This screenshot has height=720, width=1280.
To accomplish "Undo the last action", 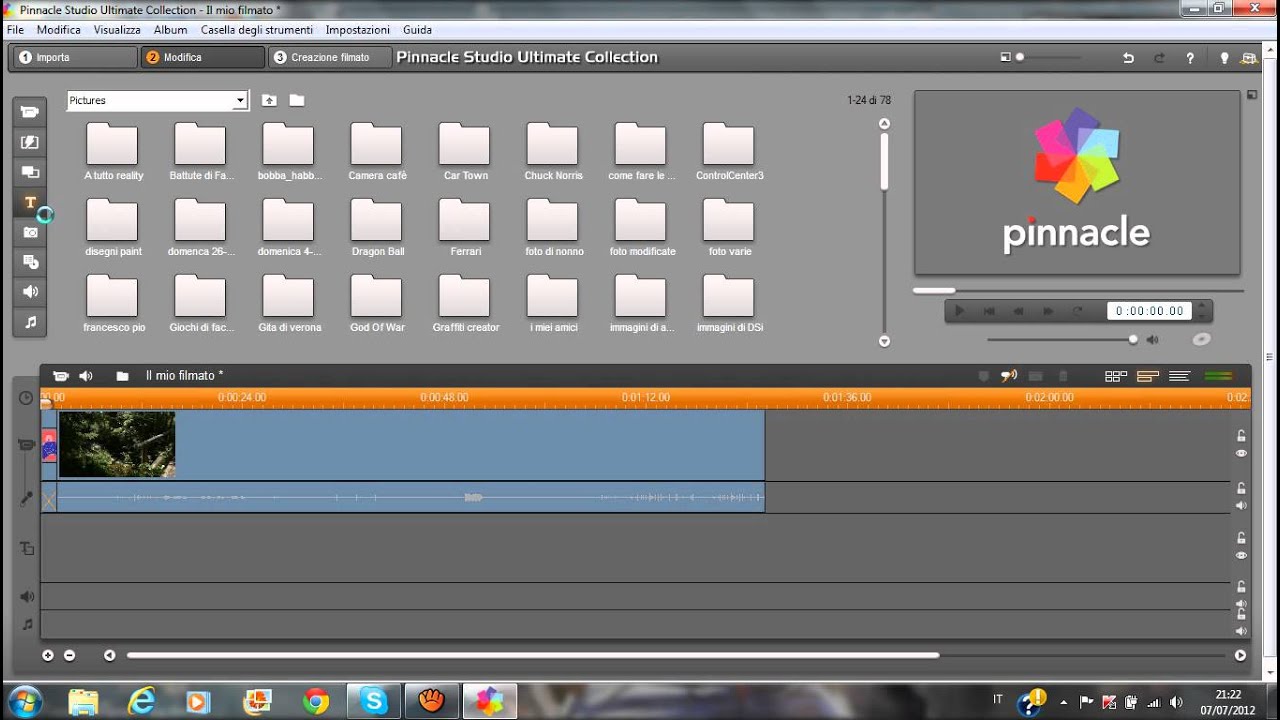I will (1128, 58).
